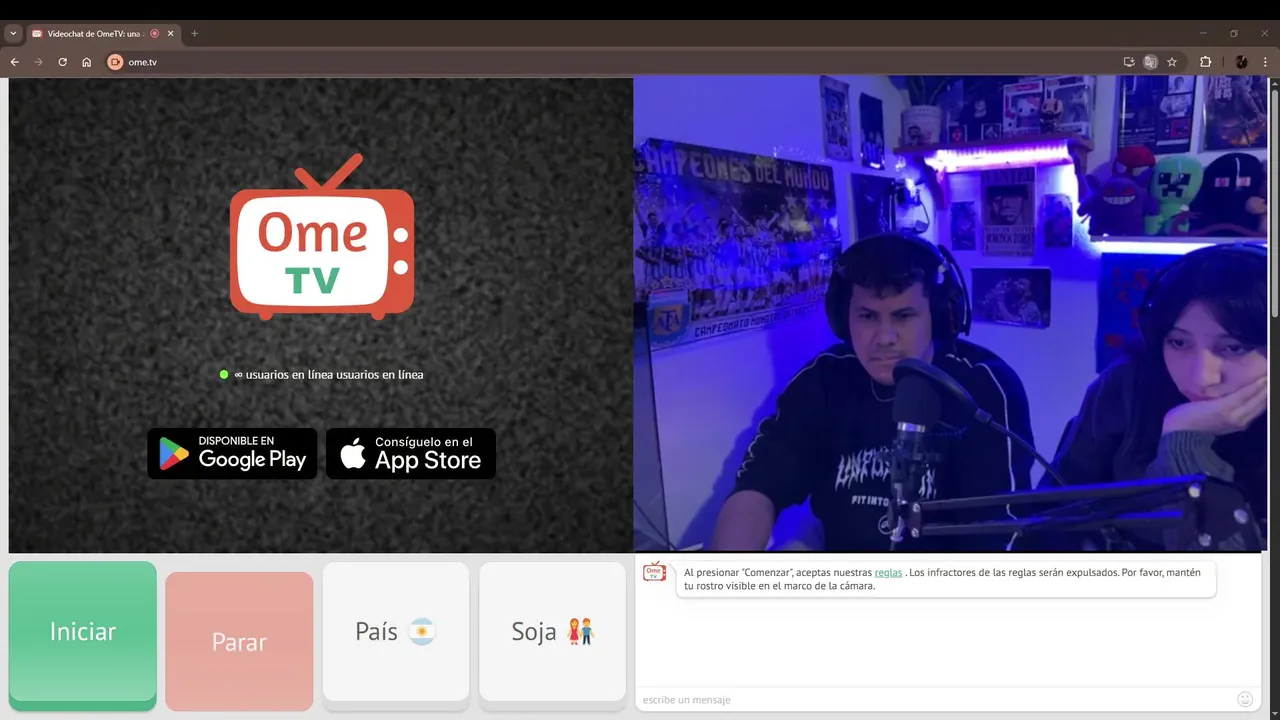Screen dimensions: 1280x720
Task: Click the browser forward arrow
Action: point(39,62)
